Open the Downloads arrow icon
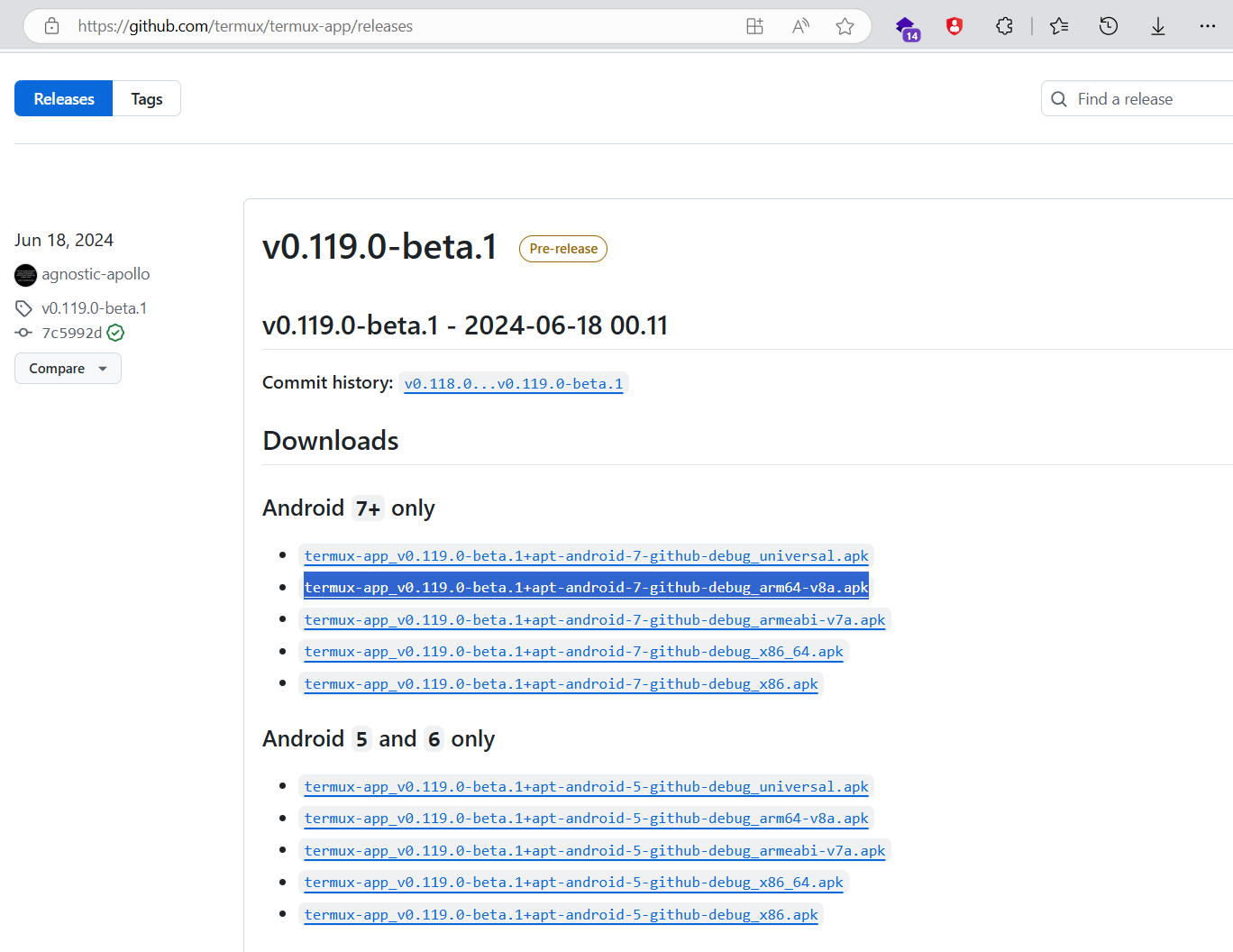The height and width of the screenshot is (952, 1233). [1158, 27]
